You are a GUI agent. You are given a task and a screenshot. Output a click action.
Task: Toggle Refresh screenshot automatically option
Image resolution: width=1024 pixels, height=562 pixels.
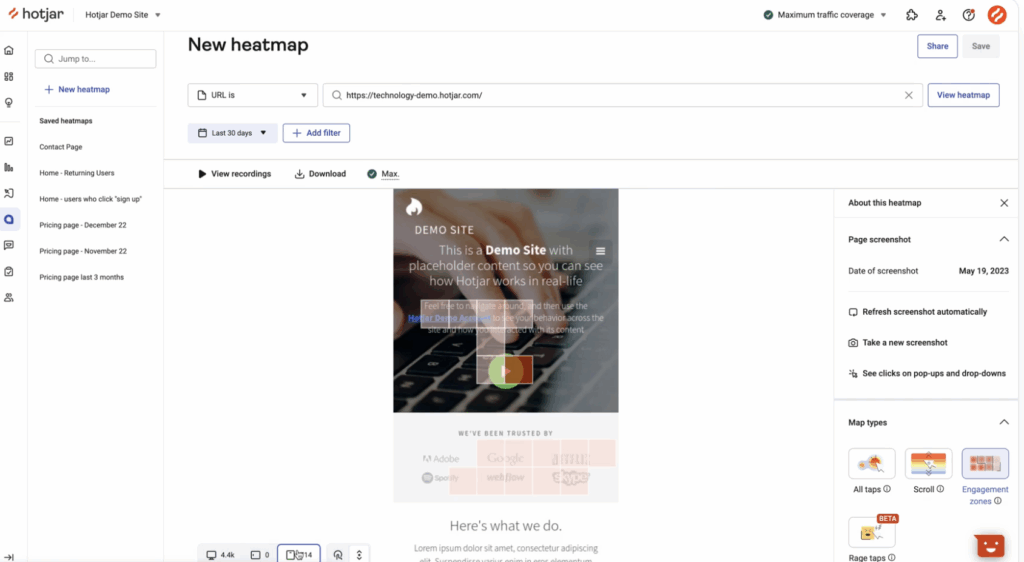(918, 312)
